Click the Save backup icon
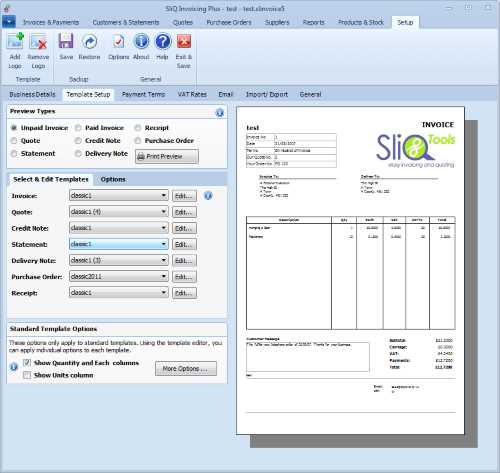 pos(66,41)
